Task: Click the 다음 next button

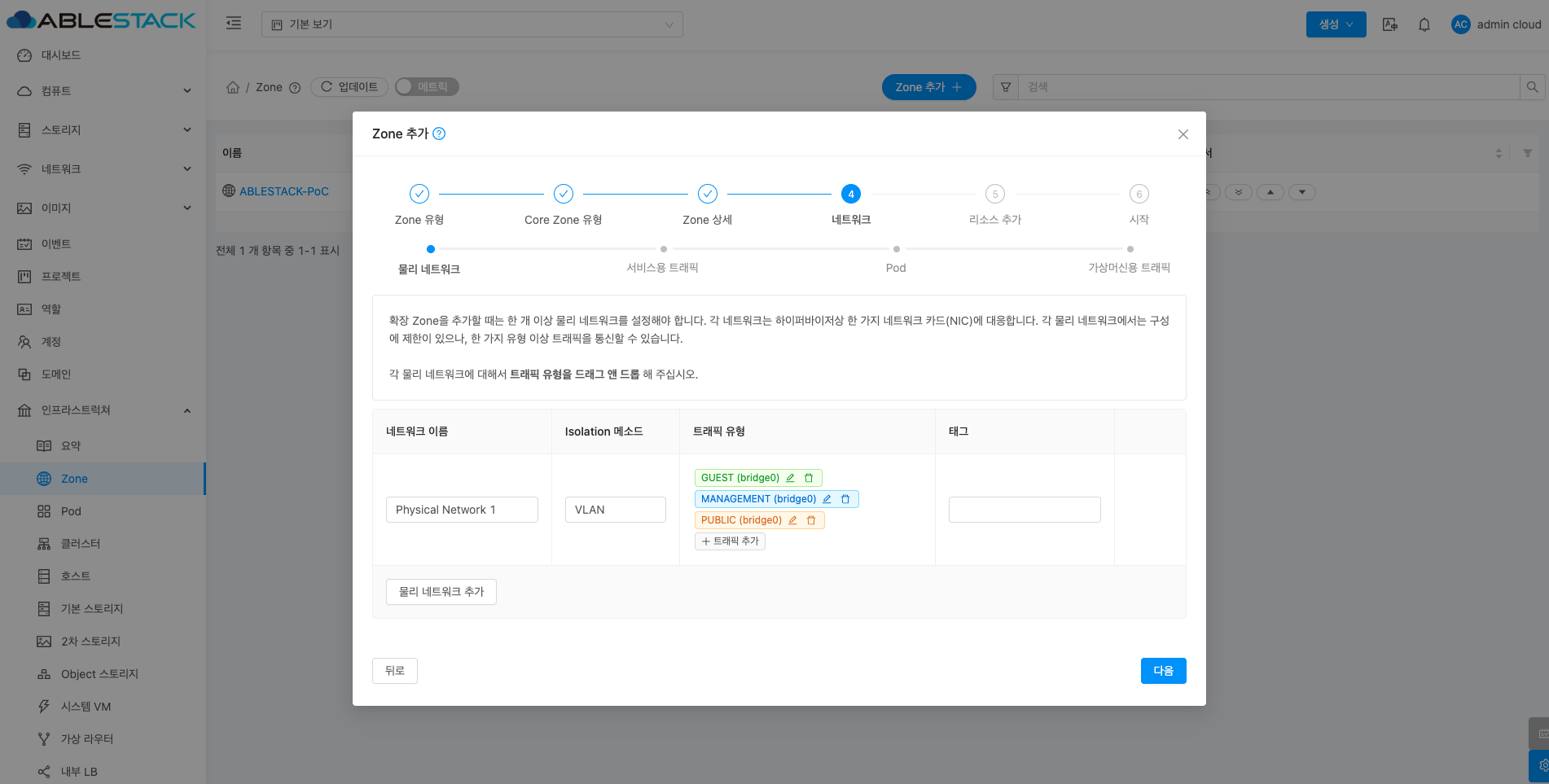Action: 1164,671
